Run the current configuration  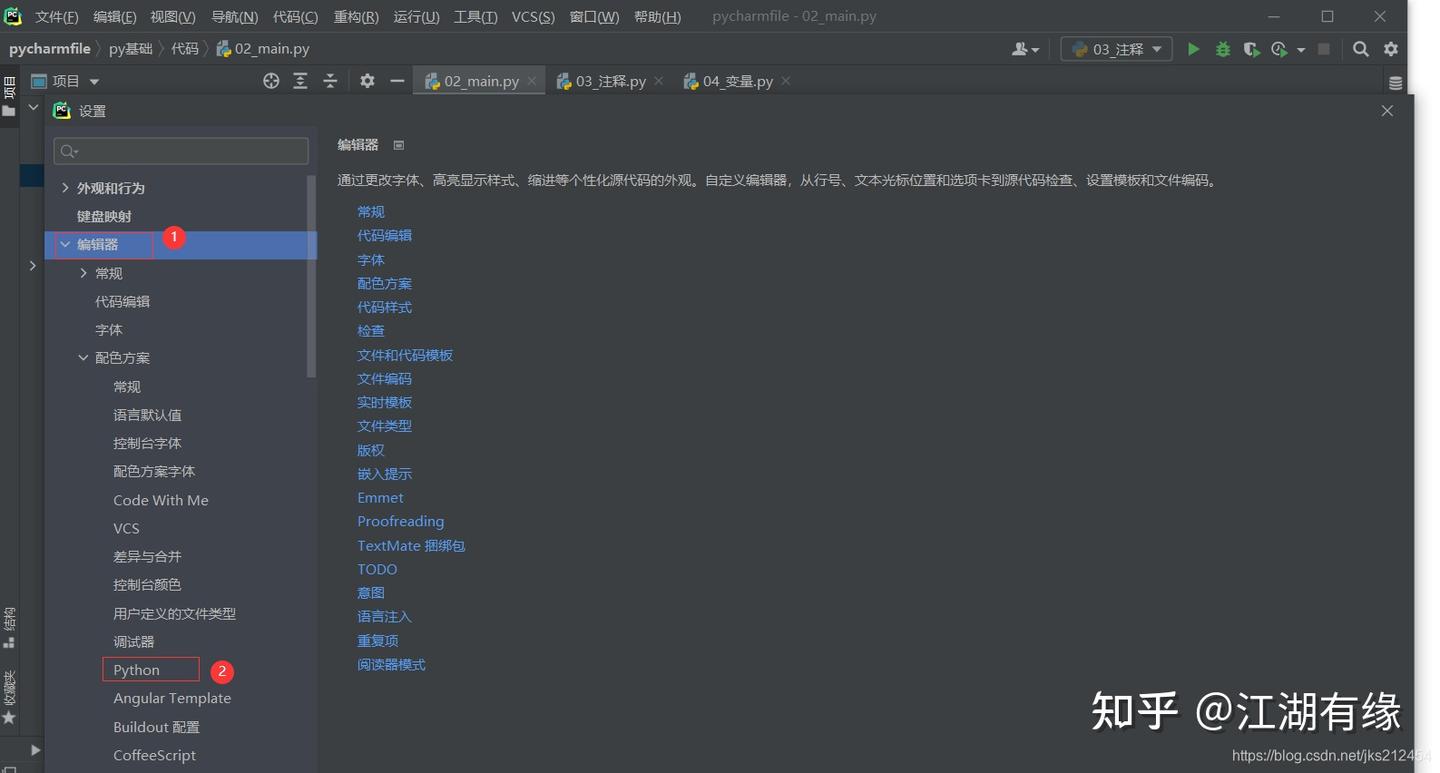pyautogui.click(x=1194, y=48)
